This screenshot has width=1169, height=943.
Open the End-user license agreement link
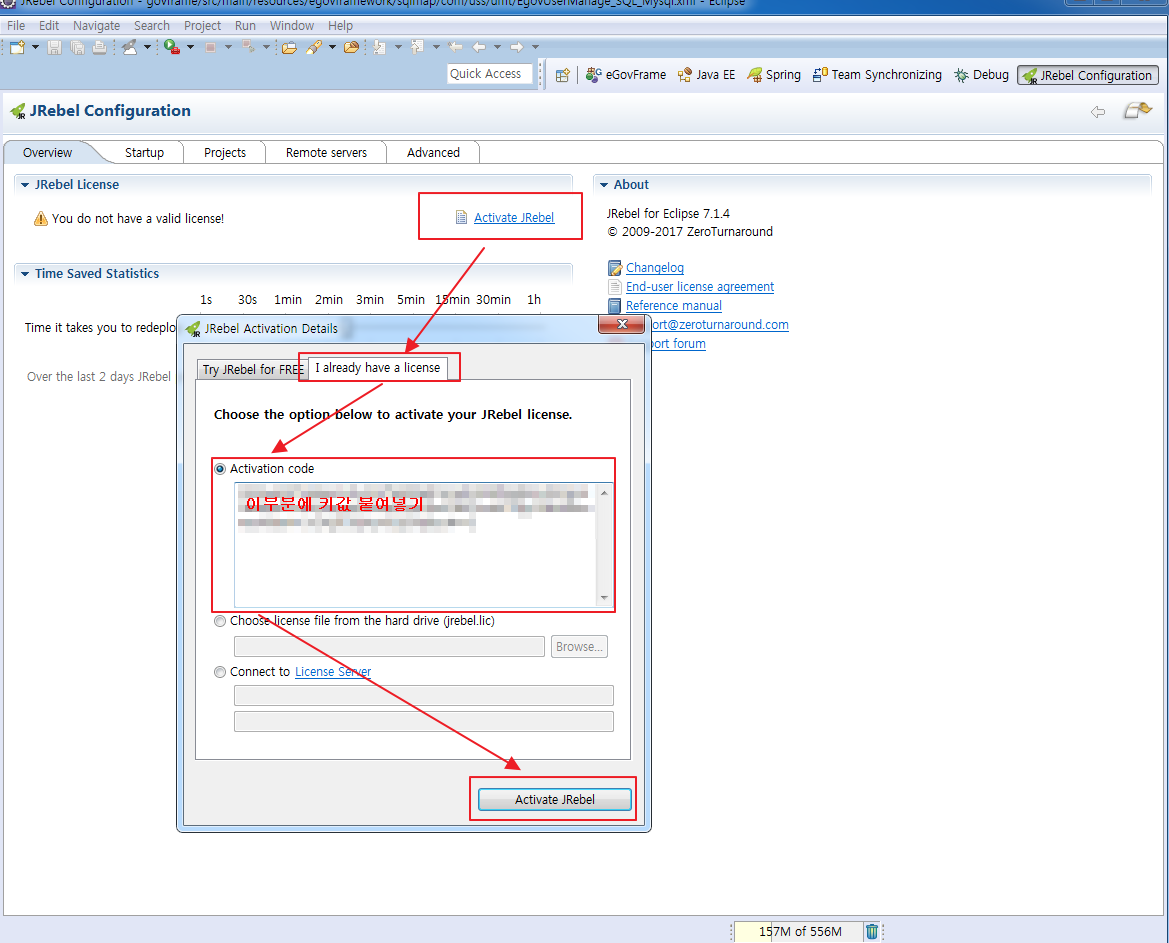coord(699,287)
